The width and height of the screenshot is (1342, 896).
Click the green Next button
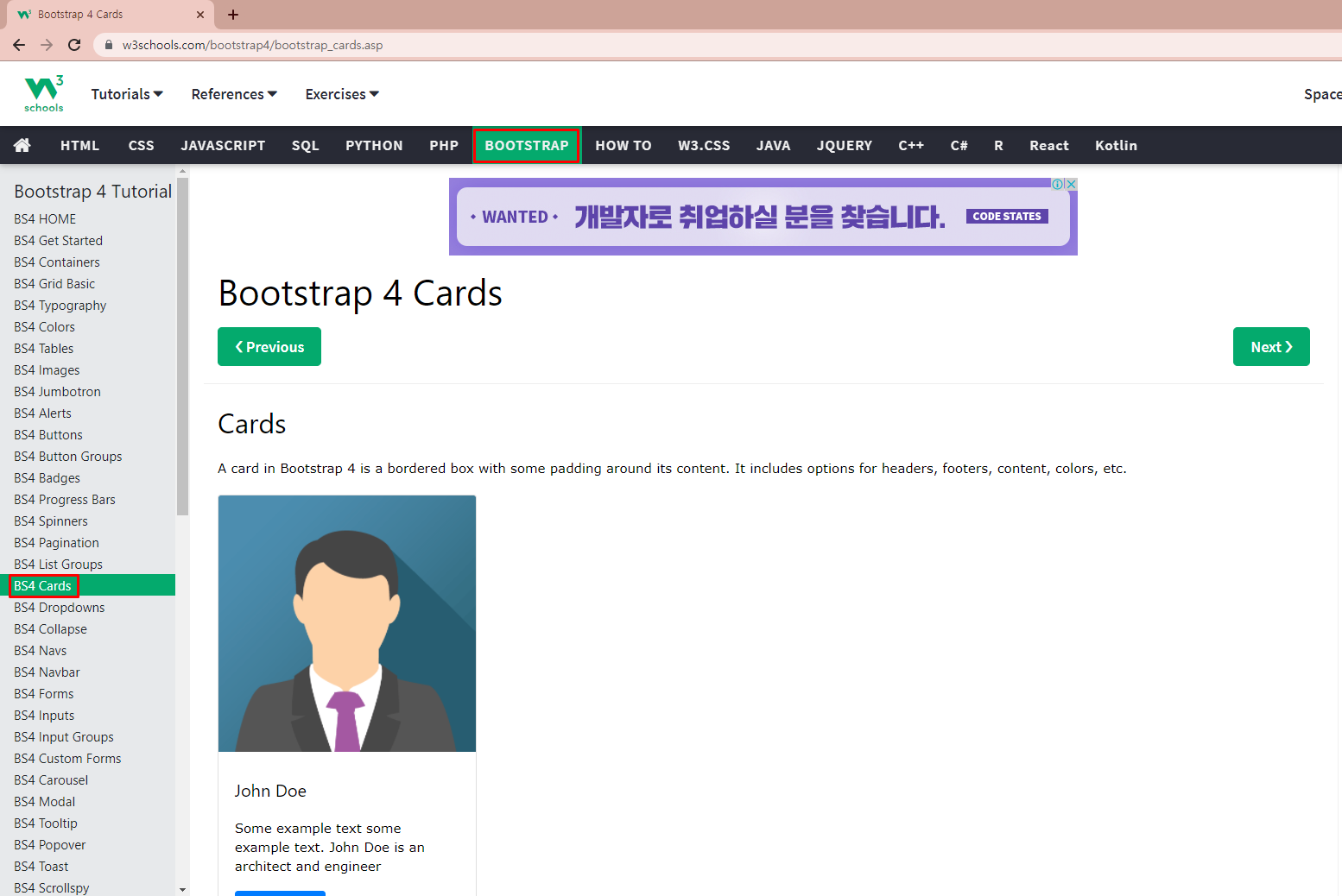(1271, 347)
